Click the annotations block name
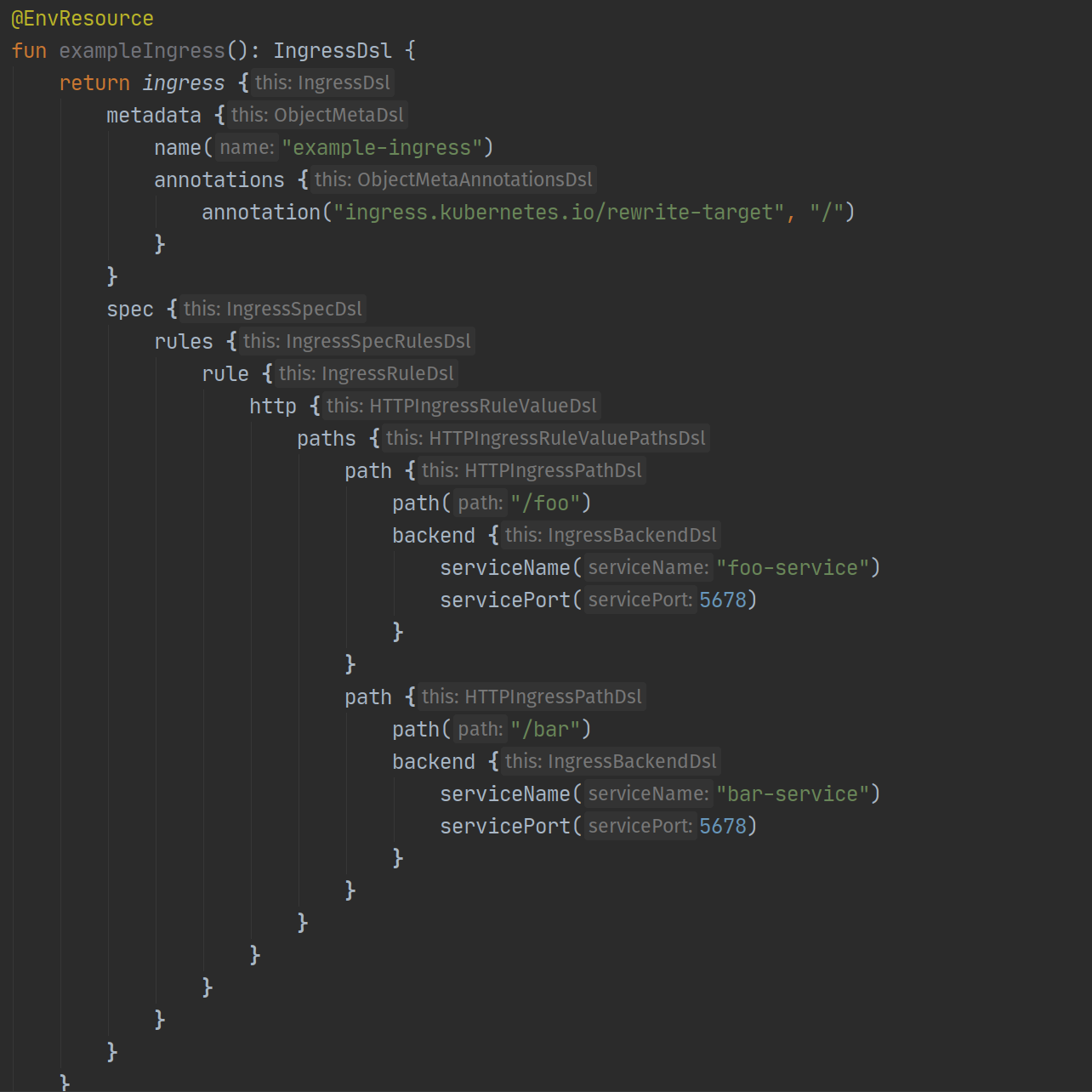This screenshot has height=1092, width=1092. pyautogui.click(x=219, y=180)
